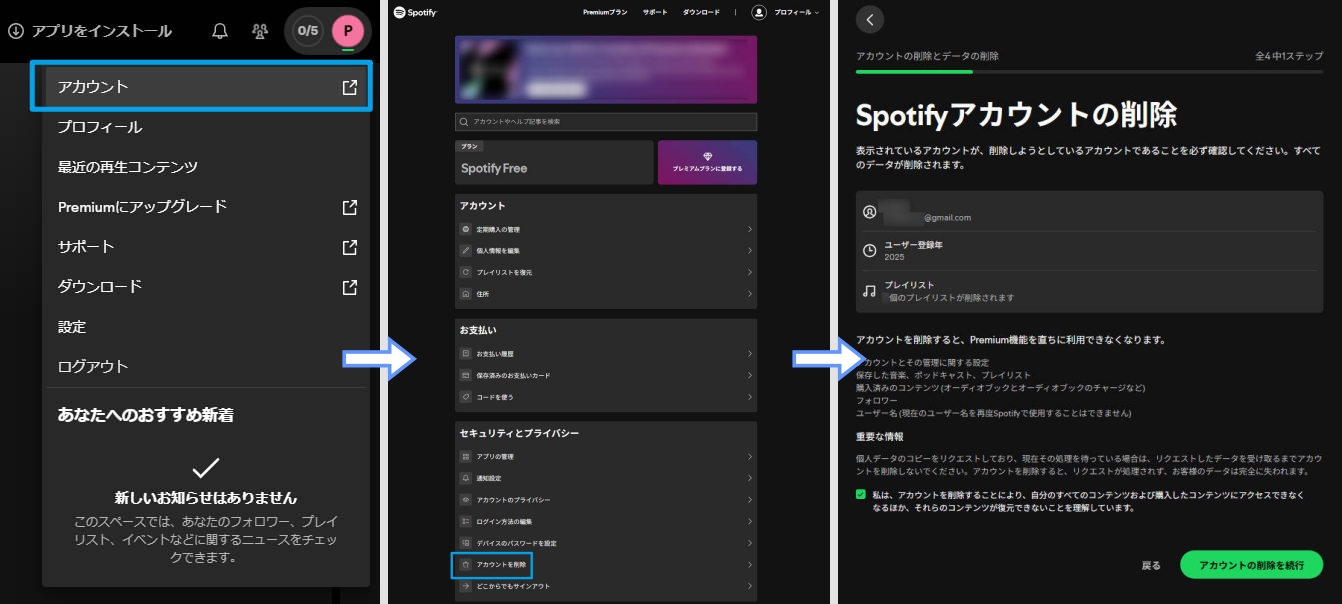This screenshot has height=604, width=1342.
Task: Click the green deletion progress bar
Action: pos(914,71)
